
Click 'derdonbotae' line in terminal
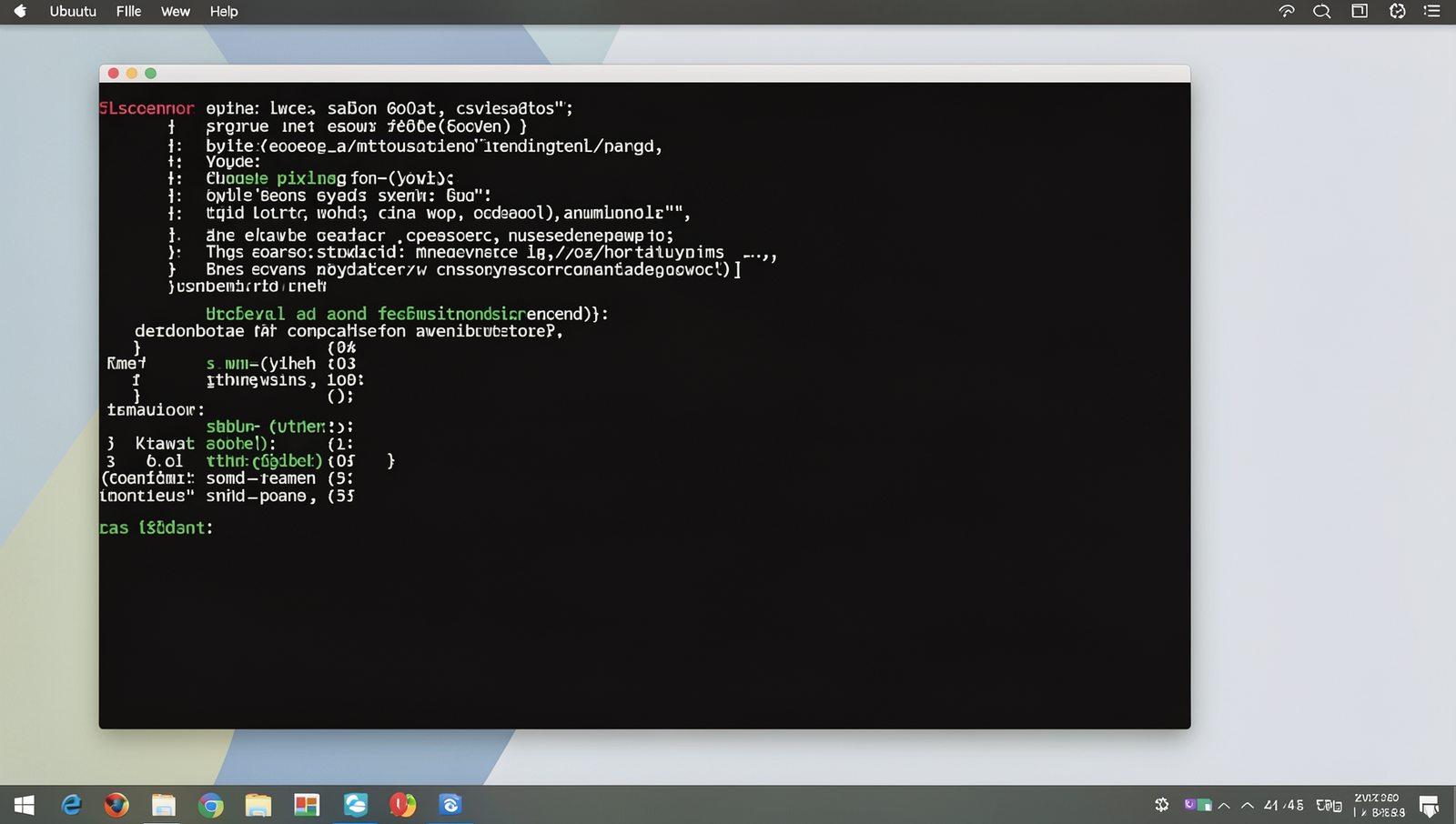pyautogui.click(x=349, y=331)
